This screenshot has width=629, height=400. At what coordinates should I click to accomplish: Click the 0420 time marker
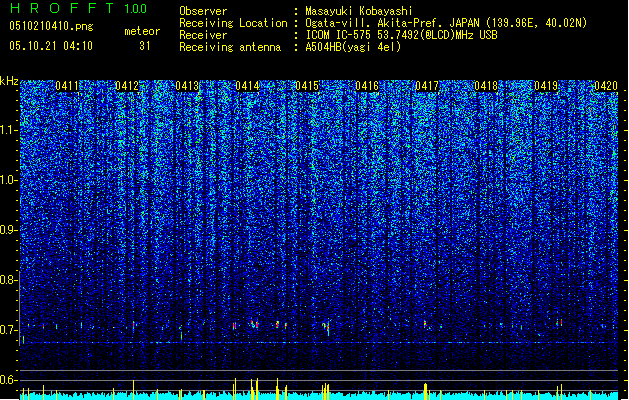[x=606, y=86]
